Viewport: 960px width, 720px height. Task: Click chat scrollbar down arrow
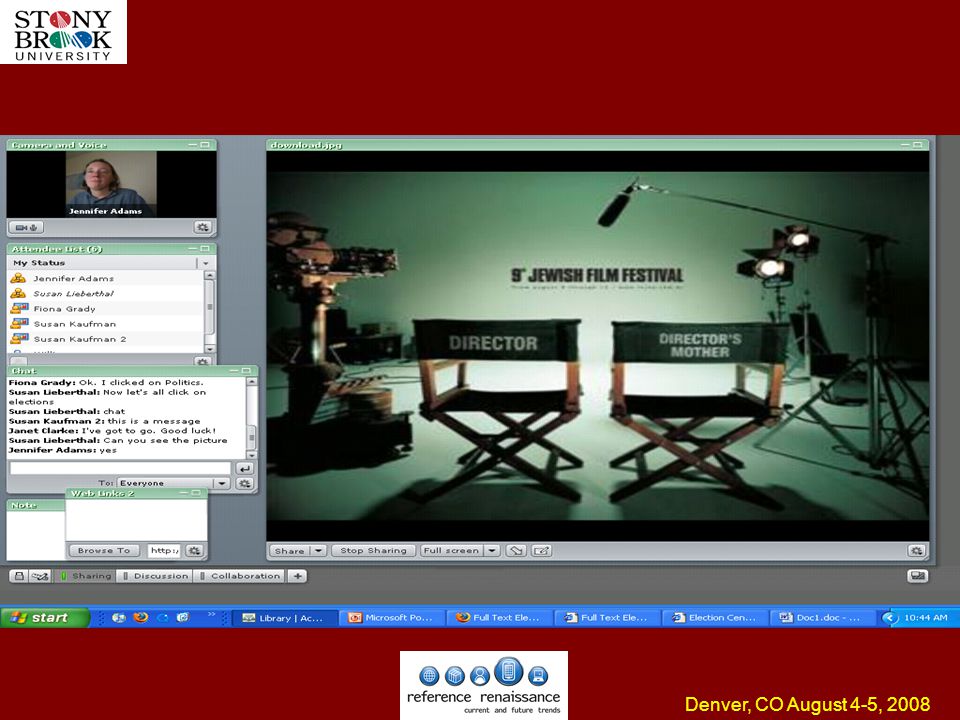[251, 455]
